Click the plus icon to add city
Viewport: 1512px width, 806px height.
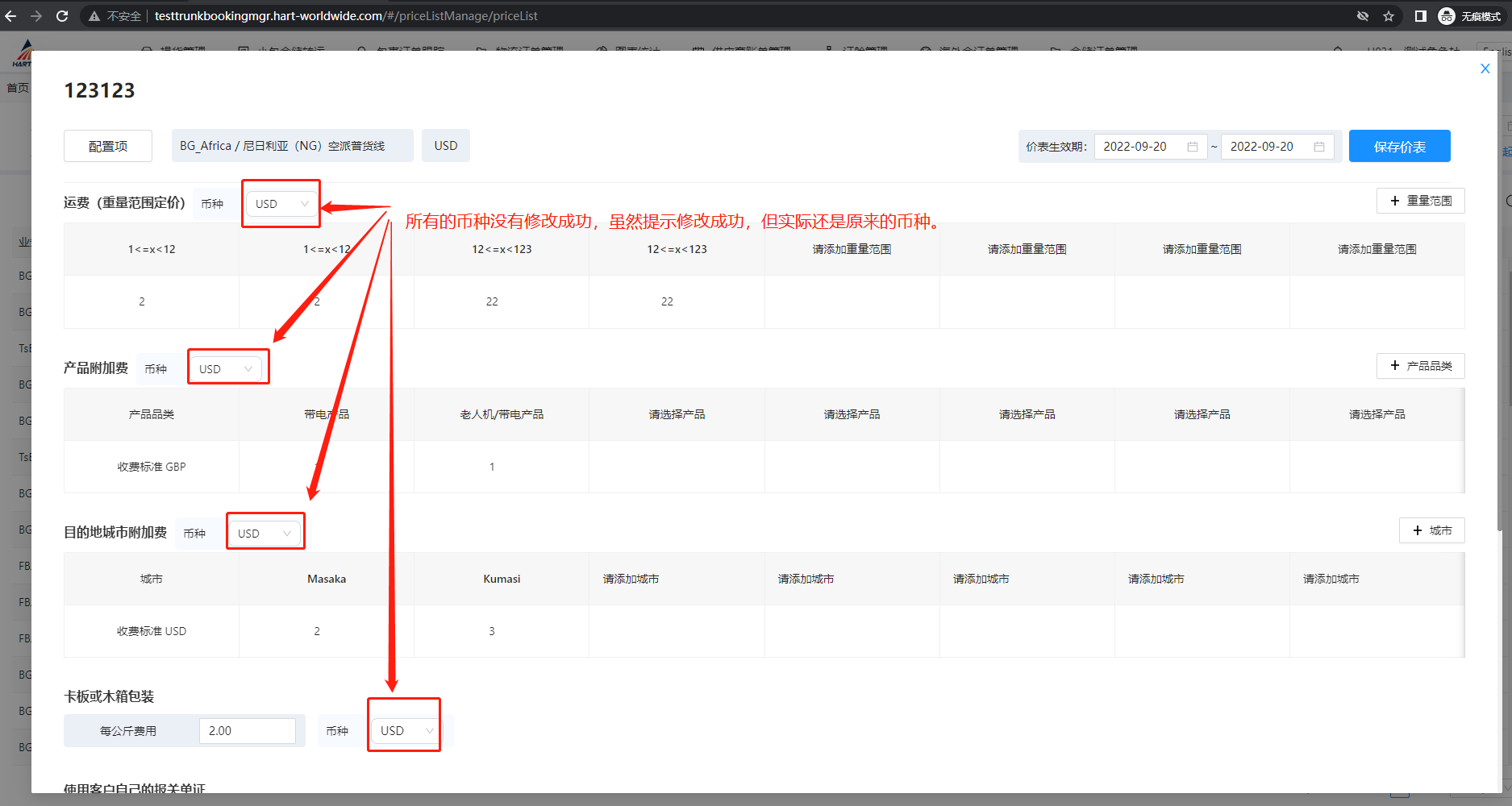[x=1418, y=530]
